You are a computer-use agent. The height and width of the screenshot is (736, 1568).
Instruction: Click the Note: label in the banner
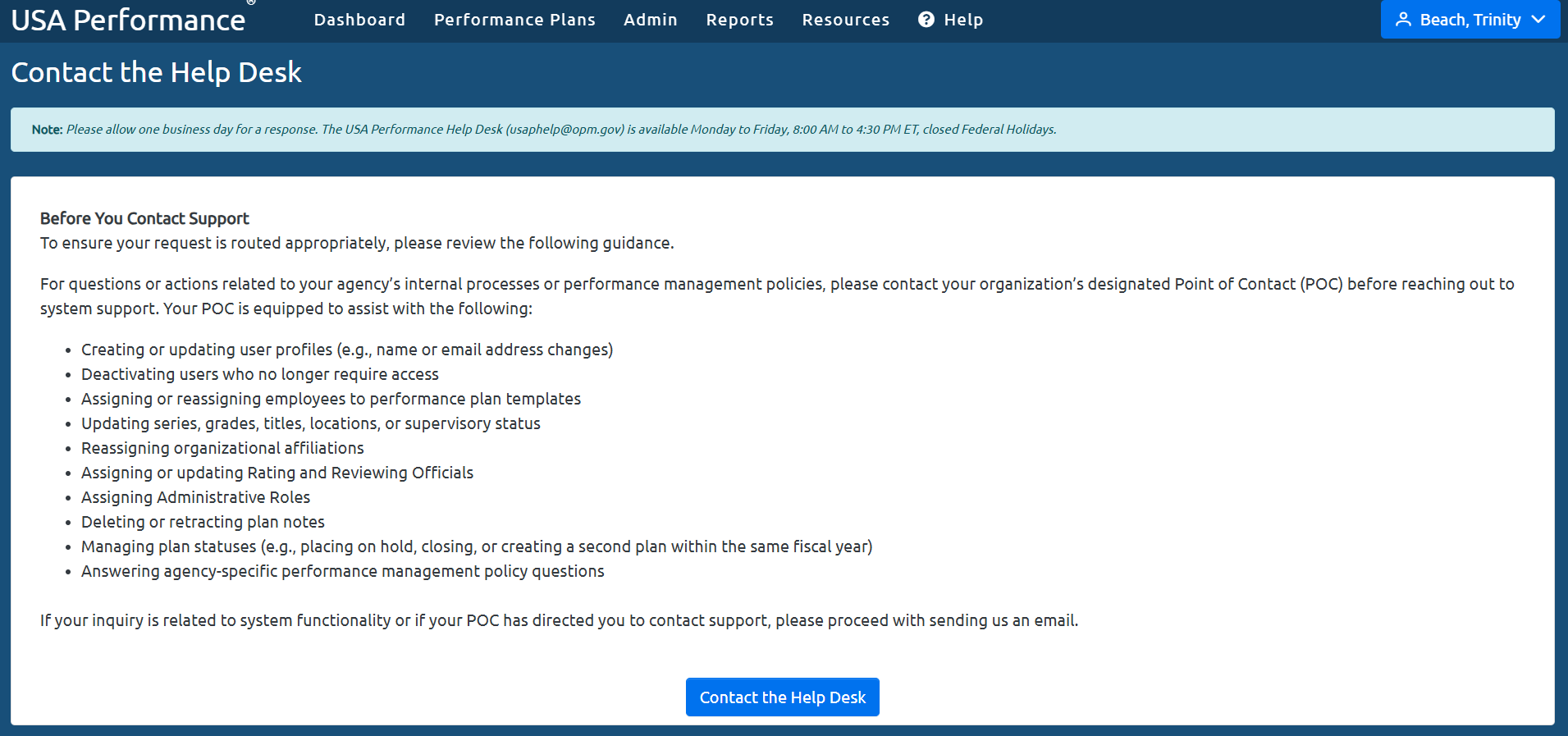coord(48,130)
